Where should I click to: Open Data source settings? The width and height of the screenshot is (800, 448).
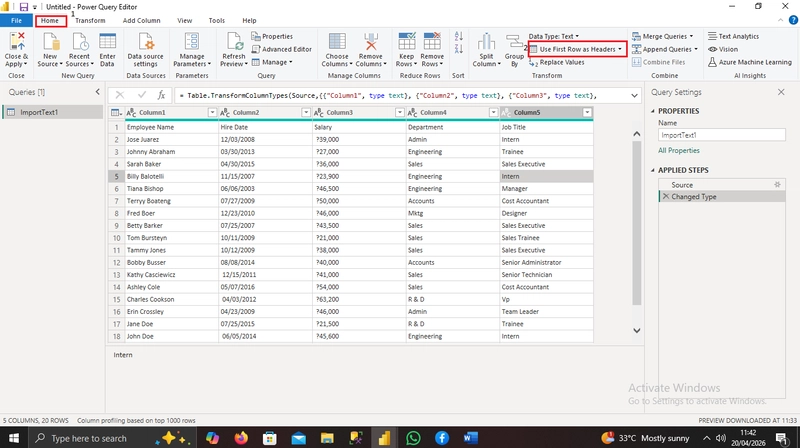pyautogui.click(x=145, y=42)
